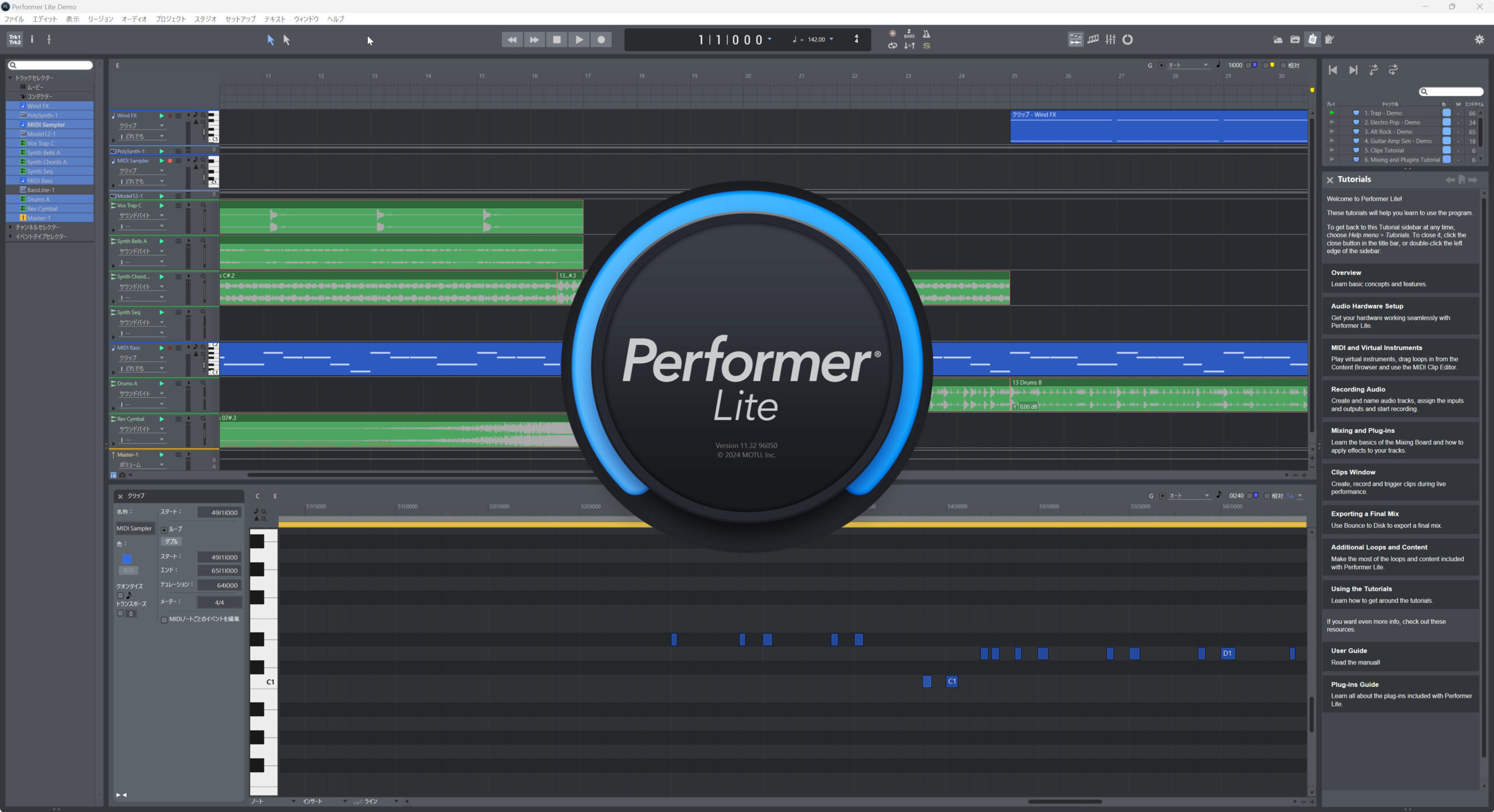
Task: Toggle the yellow S solo mode icon
Action: point(926,45)
